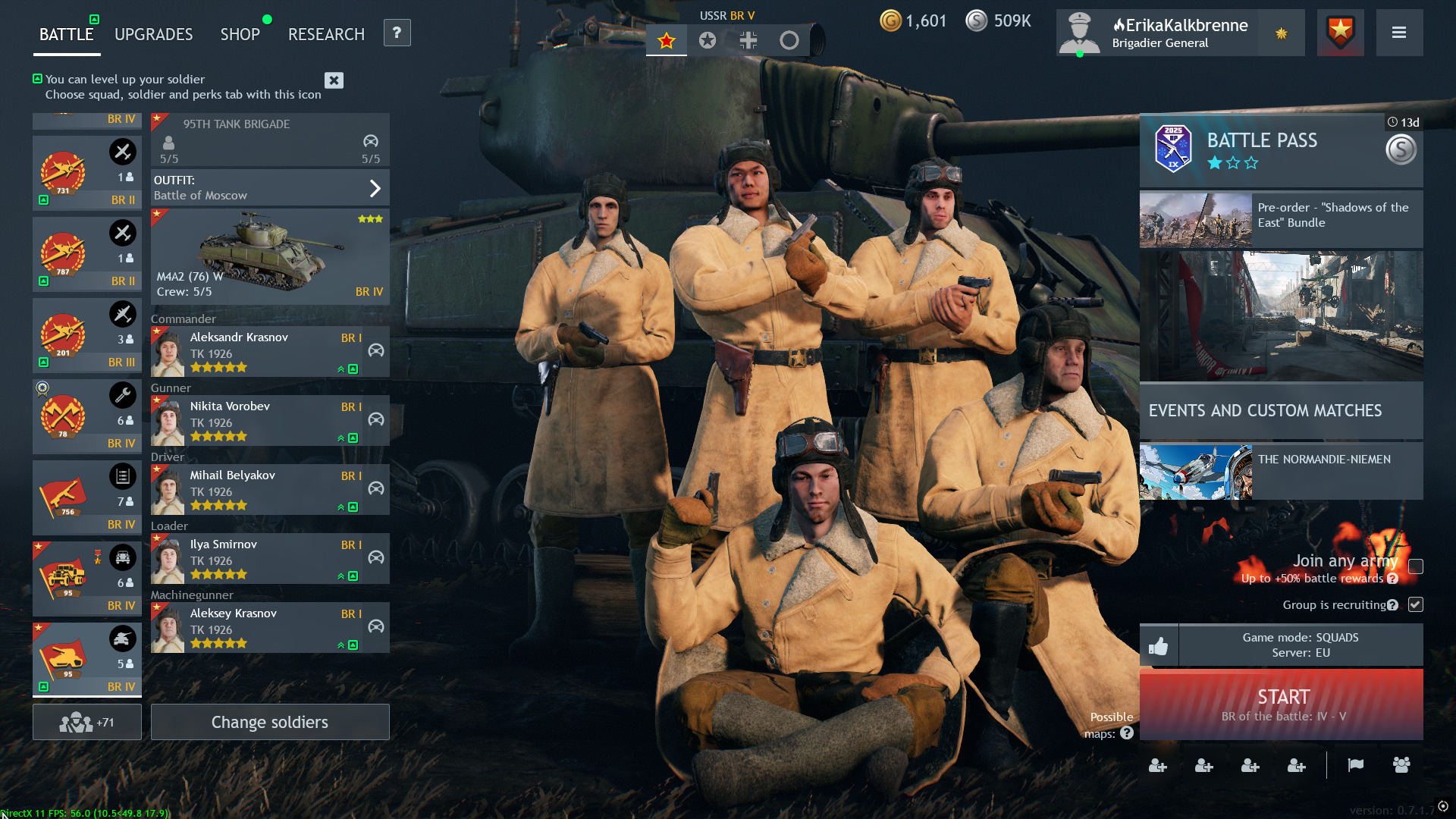Click the first invite player icon
This screenshot has width=1456, height=819.
click(1157, 766)
